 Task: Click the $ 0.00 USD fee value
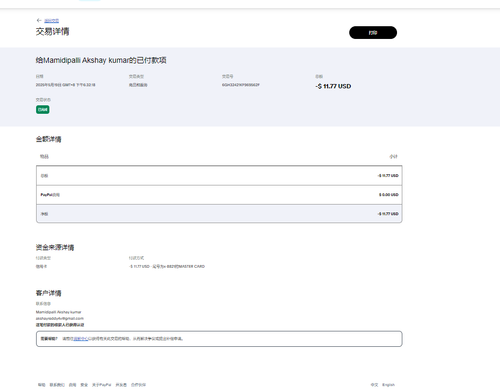tap(389, 195)
